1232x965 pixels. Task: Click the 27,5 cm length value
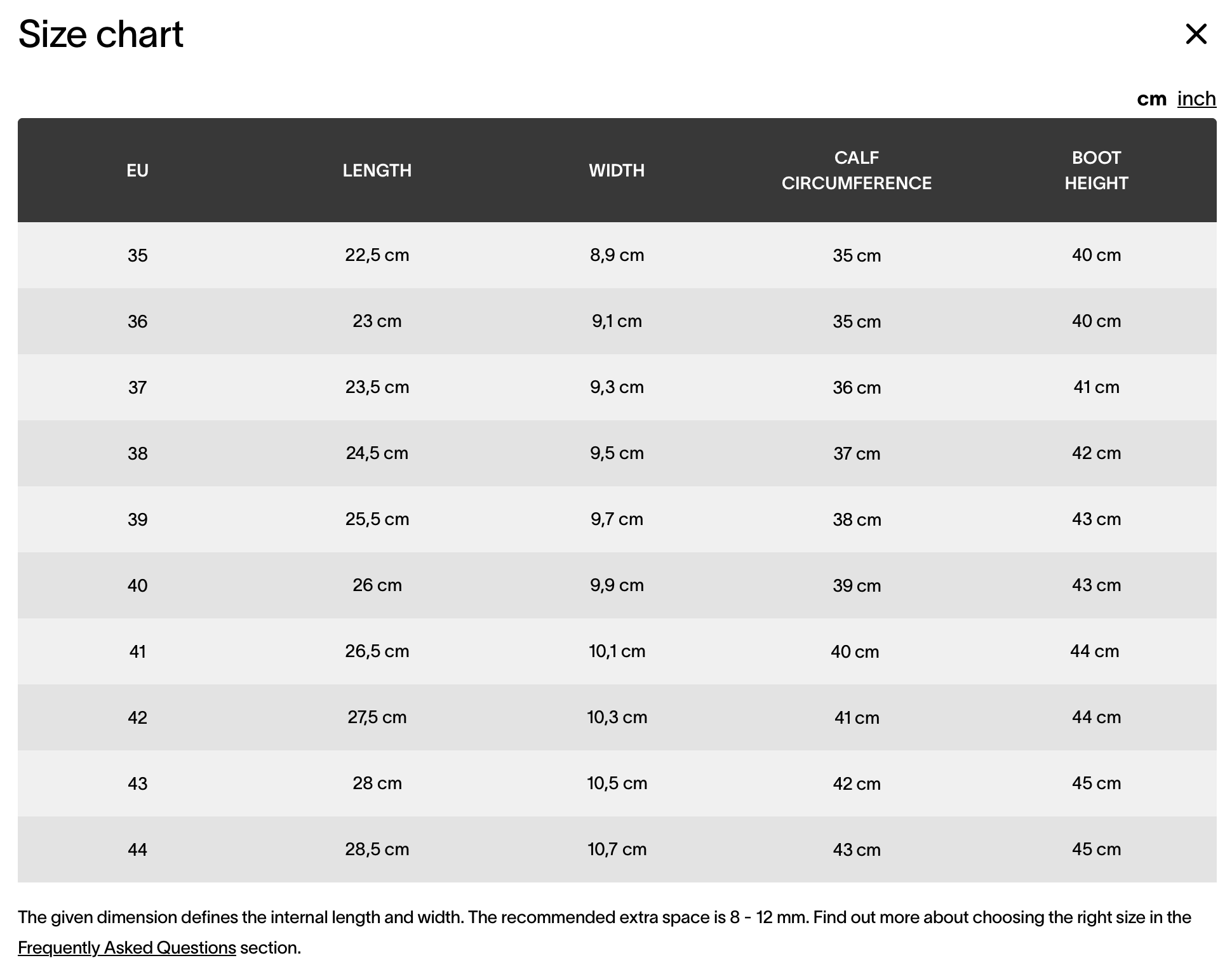[x=377, y=717]
